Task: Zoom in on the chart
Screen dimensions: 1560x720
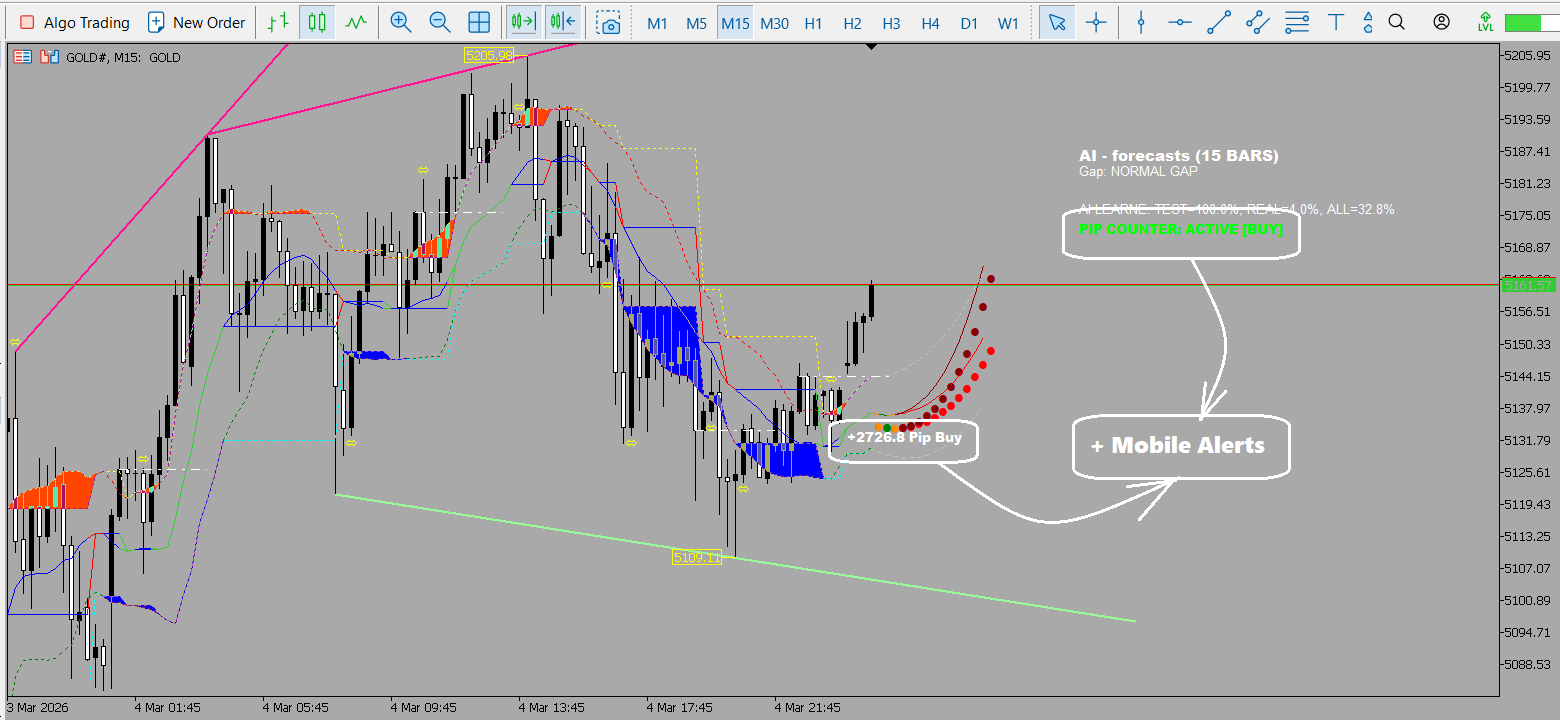Action: [x=401, y=22]
